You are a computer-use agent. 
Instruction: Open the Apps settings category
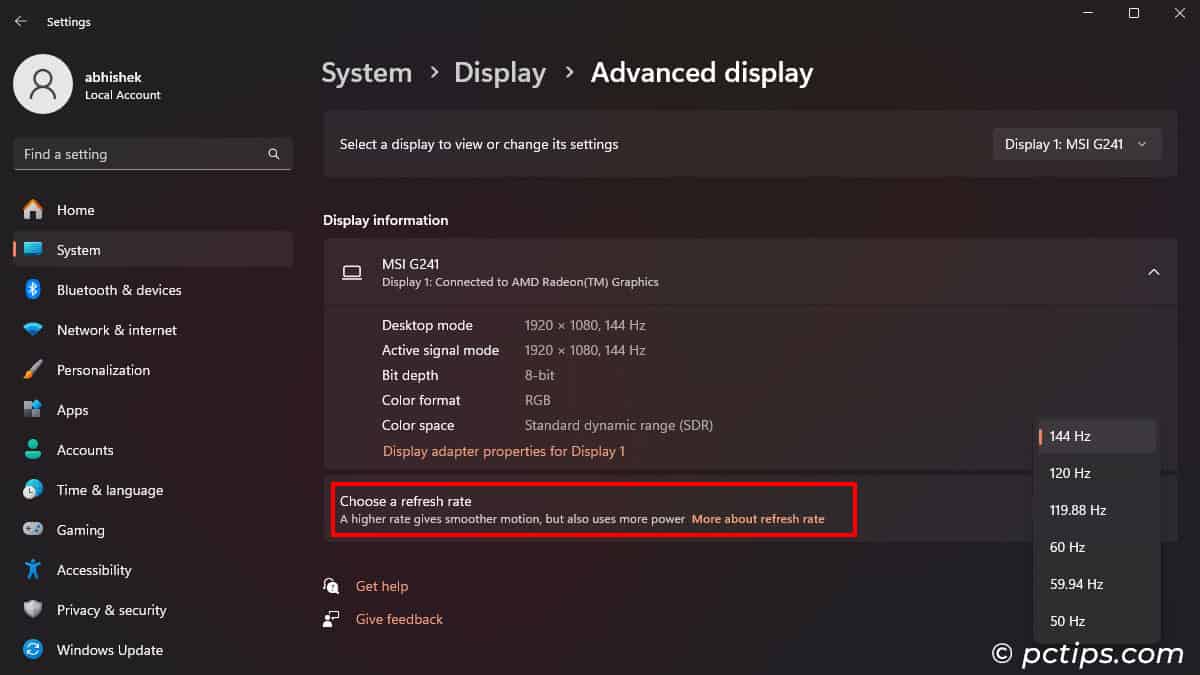tap(72, 410)
